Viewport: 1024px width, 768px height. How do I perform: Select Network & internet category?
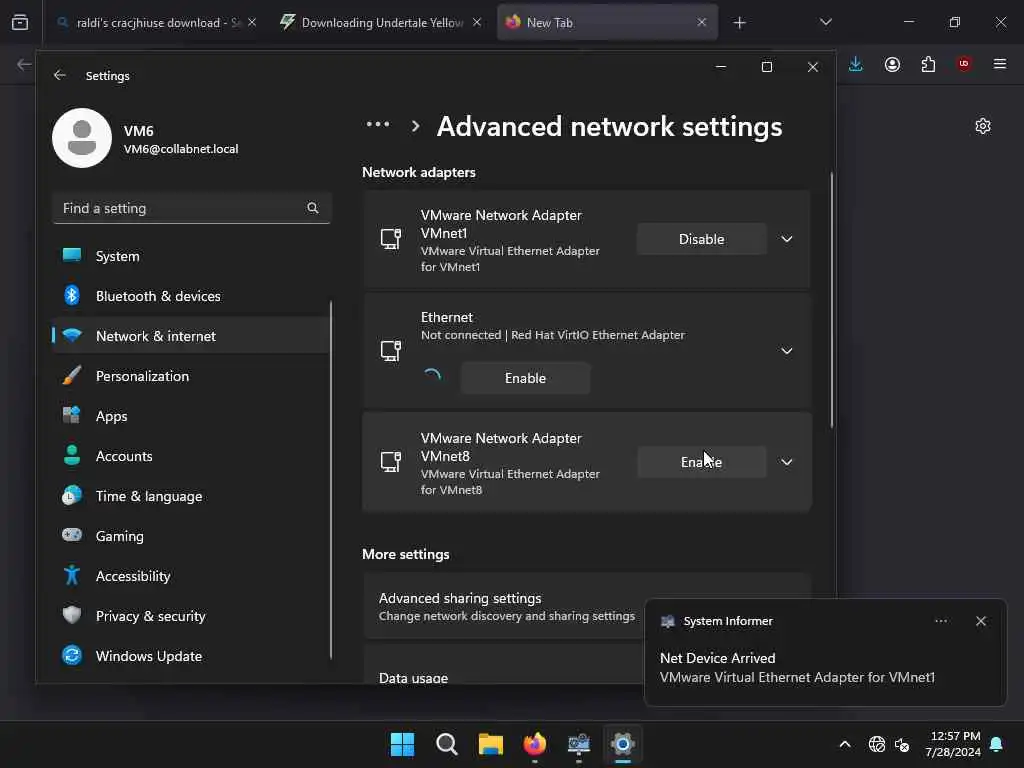tap(191, 336)
